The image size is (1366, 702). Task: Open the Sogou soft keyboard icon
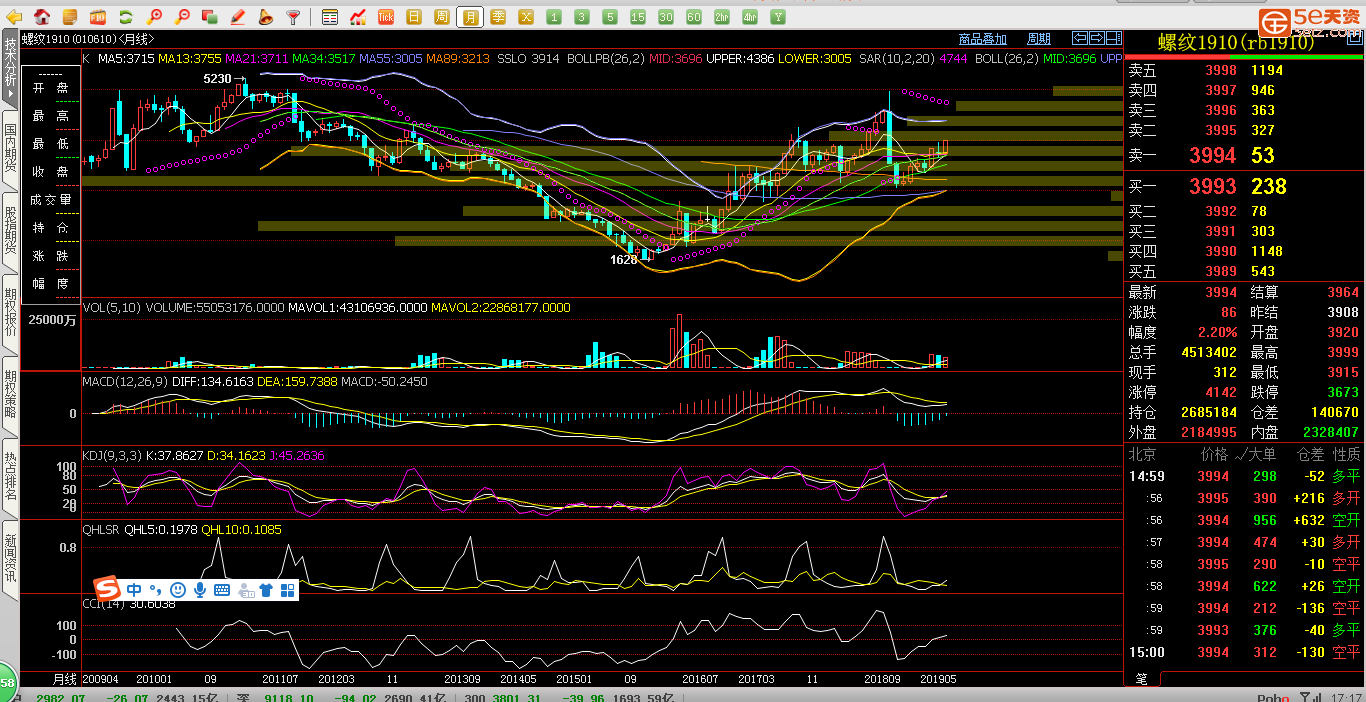click(x=222, y=590)
